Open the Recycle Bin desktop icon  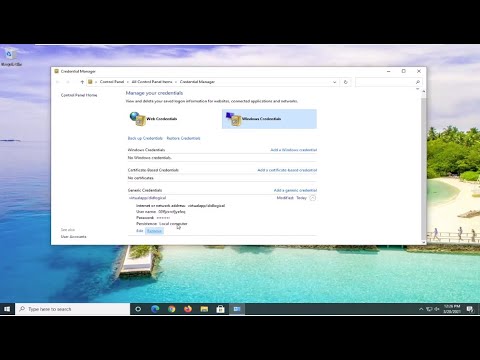[11, 57]
